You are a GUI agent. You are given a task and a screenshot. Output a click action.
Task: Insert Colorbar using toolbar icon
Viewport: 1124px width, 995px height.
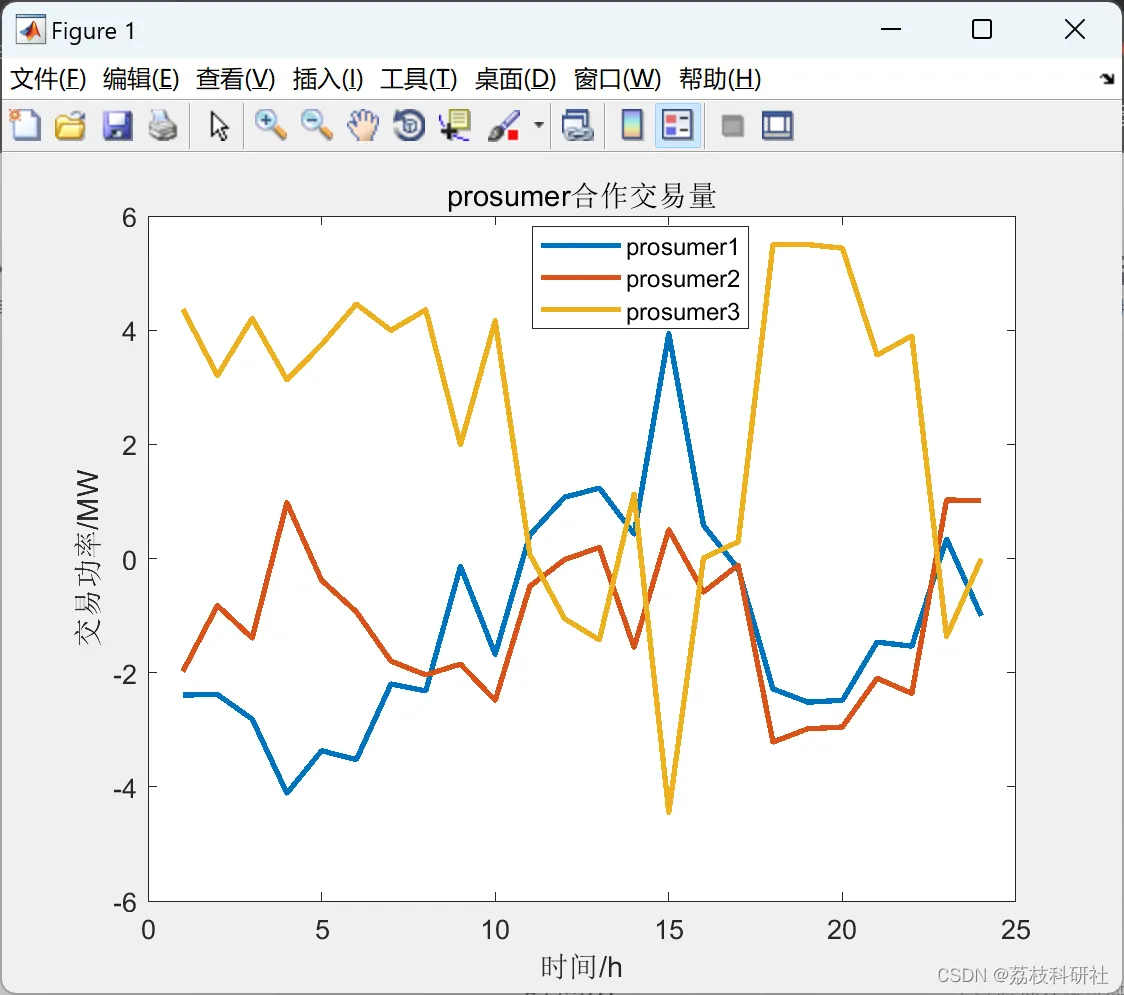[632, 125]
